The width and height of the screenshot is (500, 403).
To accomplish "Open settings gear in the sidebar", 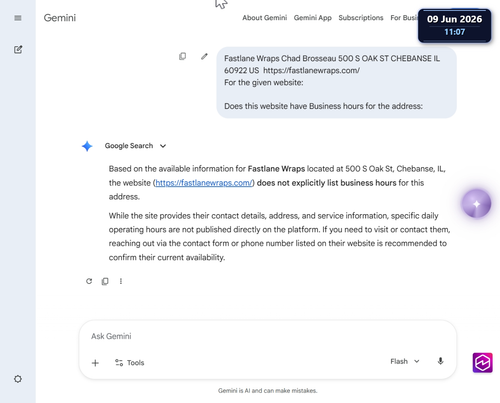I will point(18,379).
